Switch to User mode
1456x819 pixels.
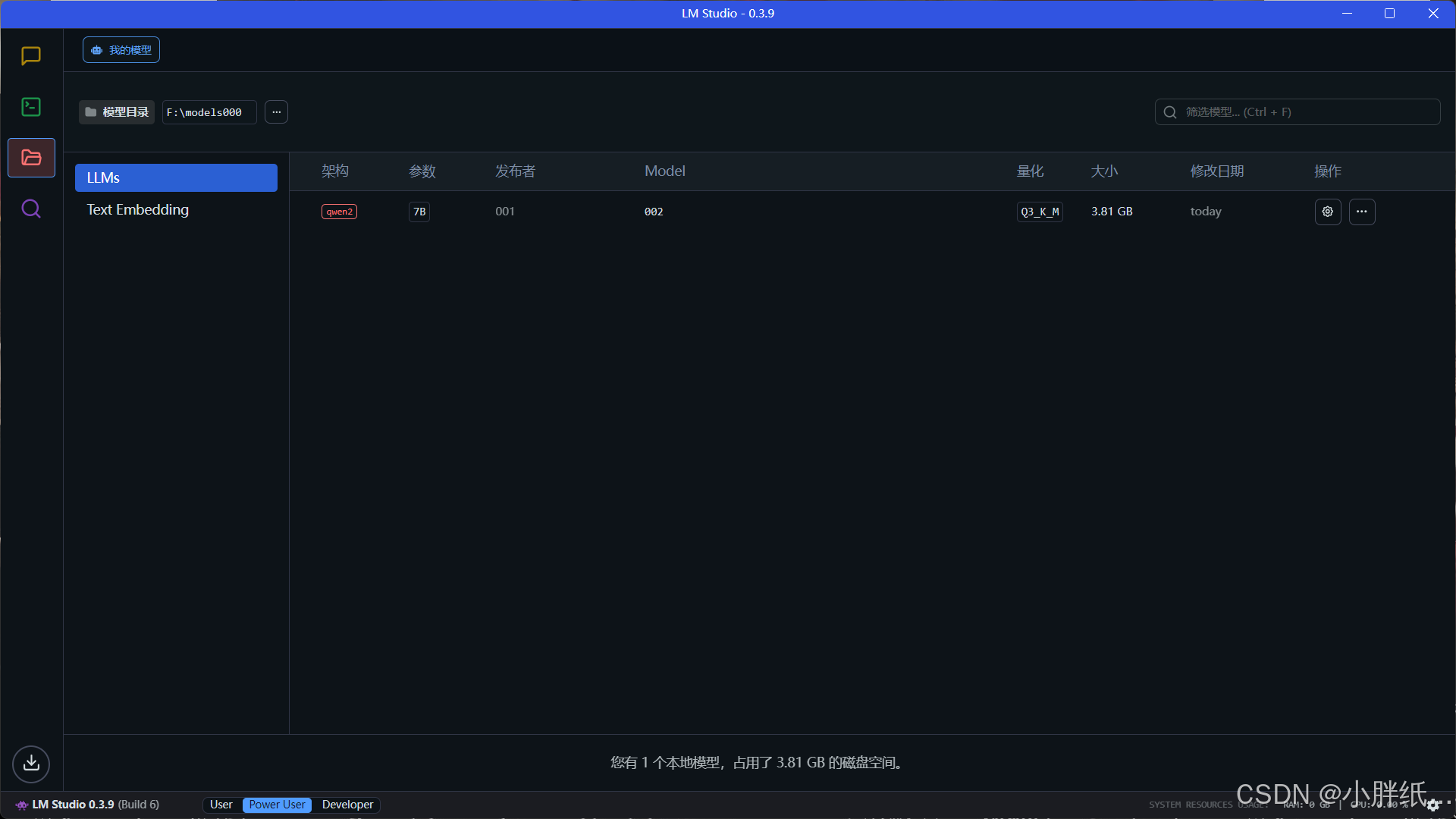221,805
